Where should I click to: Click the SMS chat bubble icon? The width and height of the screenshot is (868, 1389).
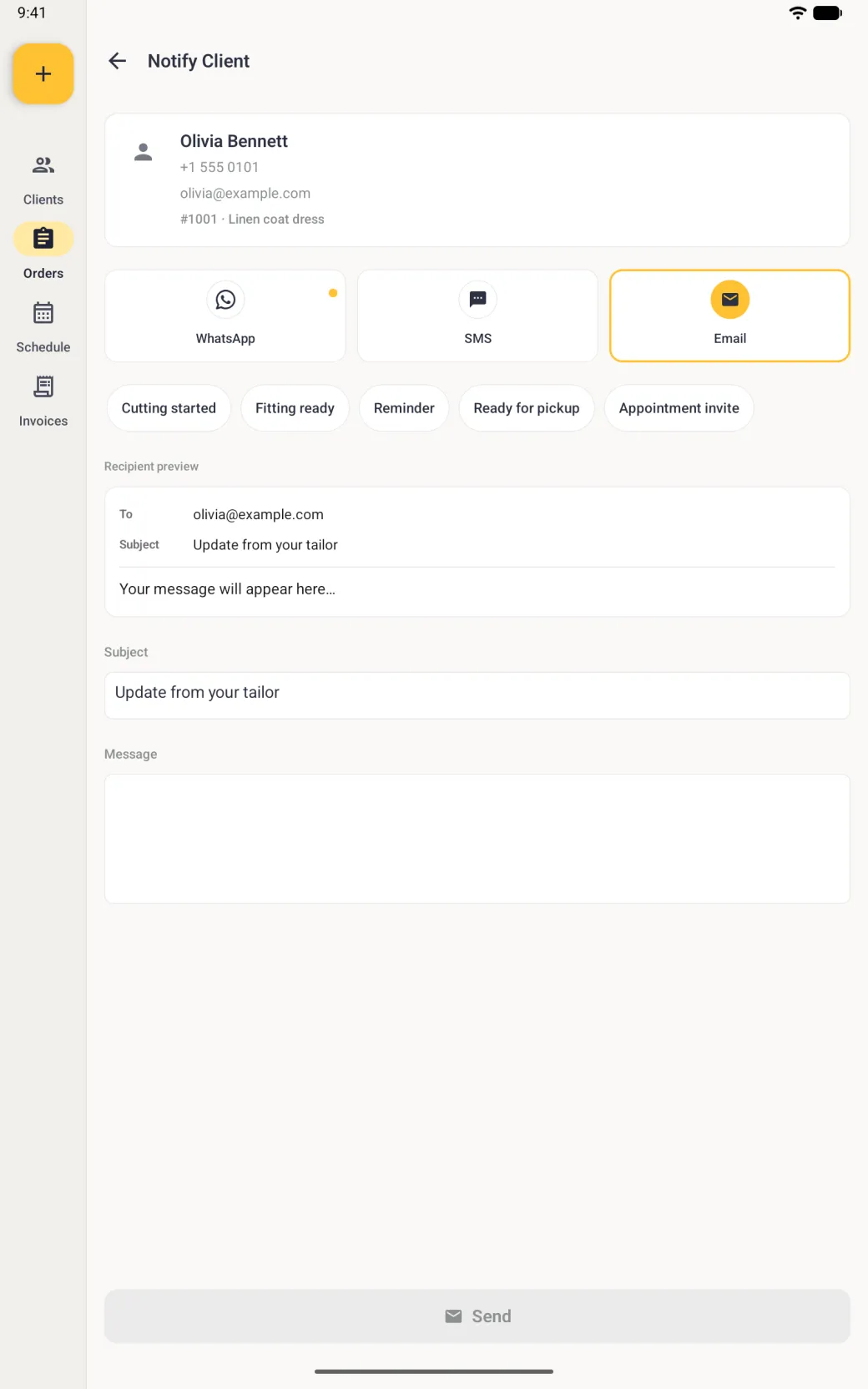coord(478,300)
